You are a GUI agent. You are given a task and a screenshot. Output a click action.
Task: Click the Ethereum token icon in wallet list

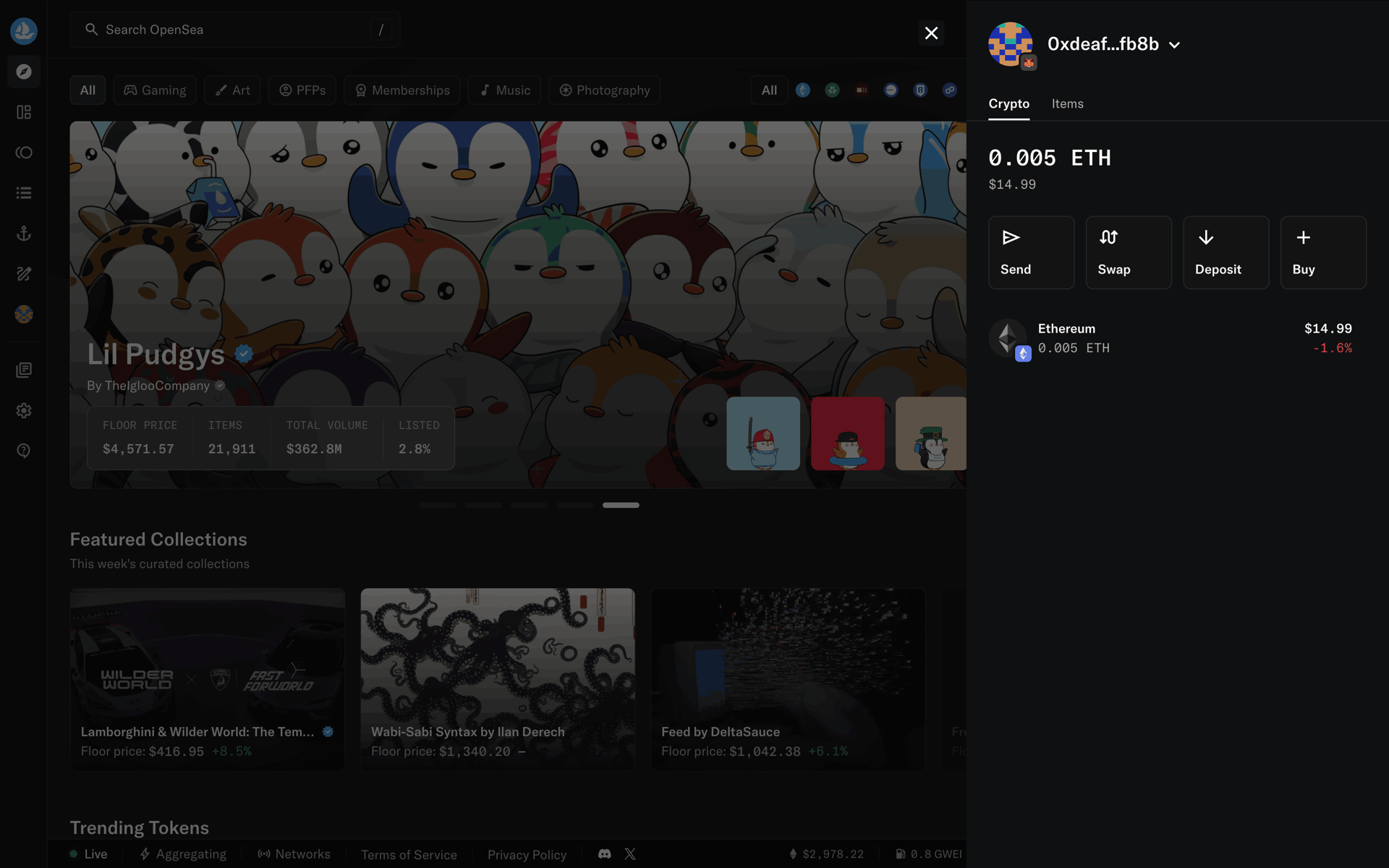1008,338
